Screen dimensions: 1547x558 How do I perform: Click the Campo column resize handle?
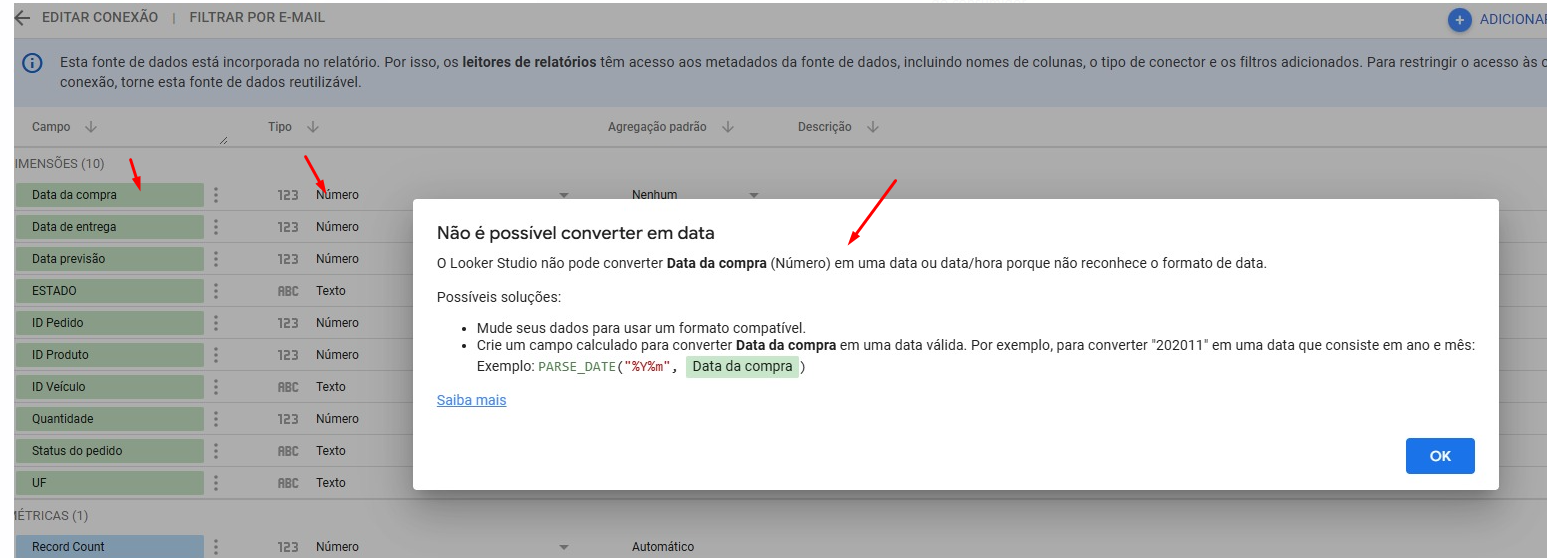(222, 140)
